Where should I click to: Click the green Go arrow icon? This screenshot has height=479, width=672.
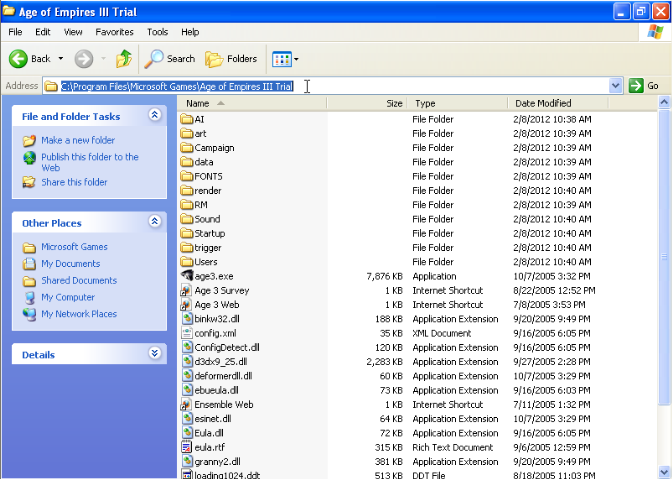click(636, 86)
